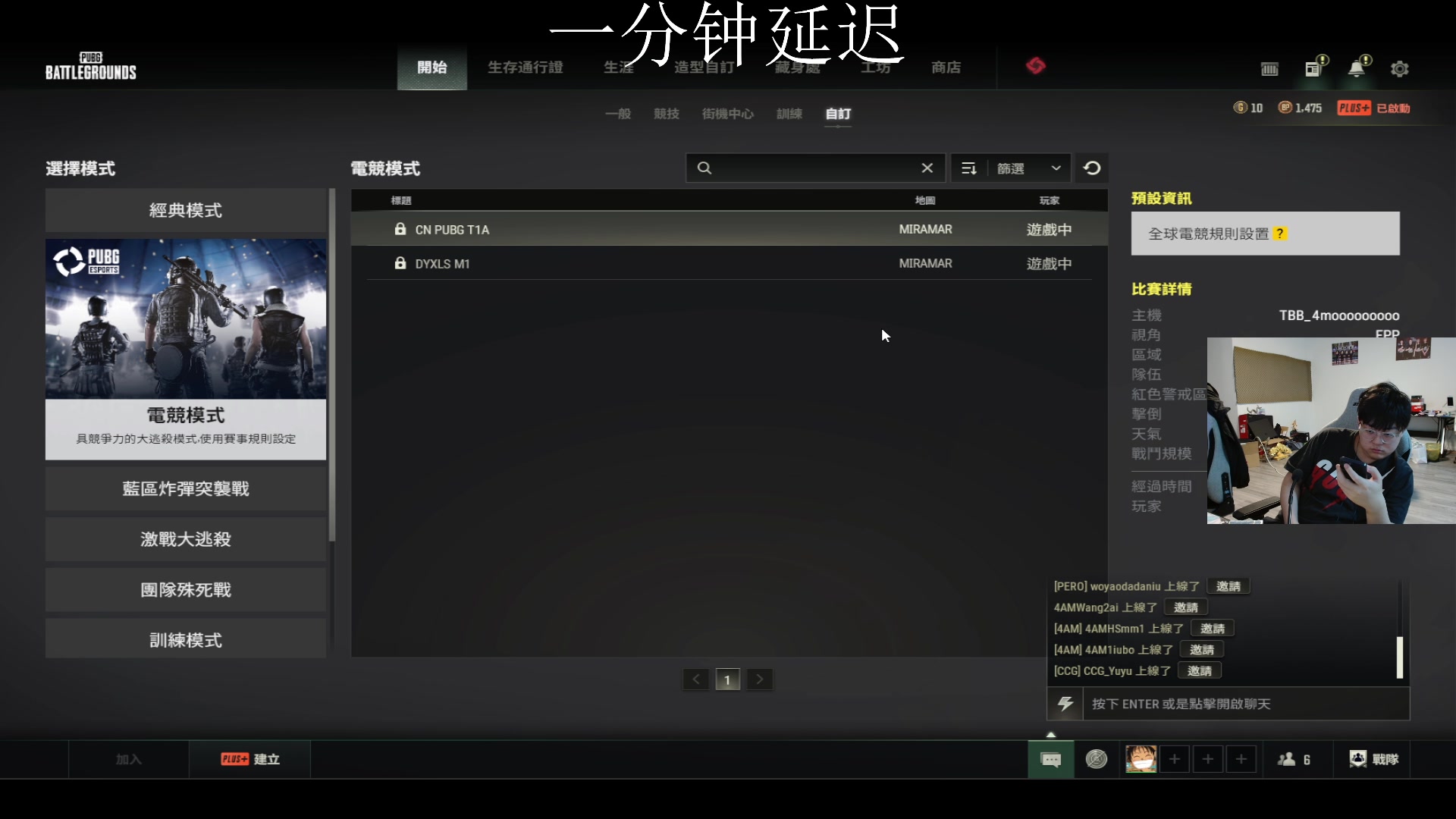Sort by 標題 column header
This screenshot has width=1456, height=819.
pyautogui.click(x=401, y=200)
